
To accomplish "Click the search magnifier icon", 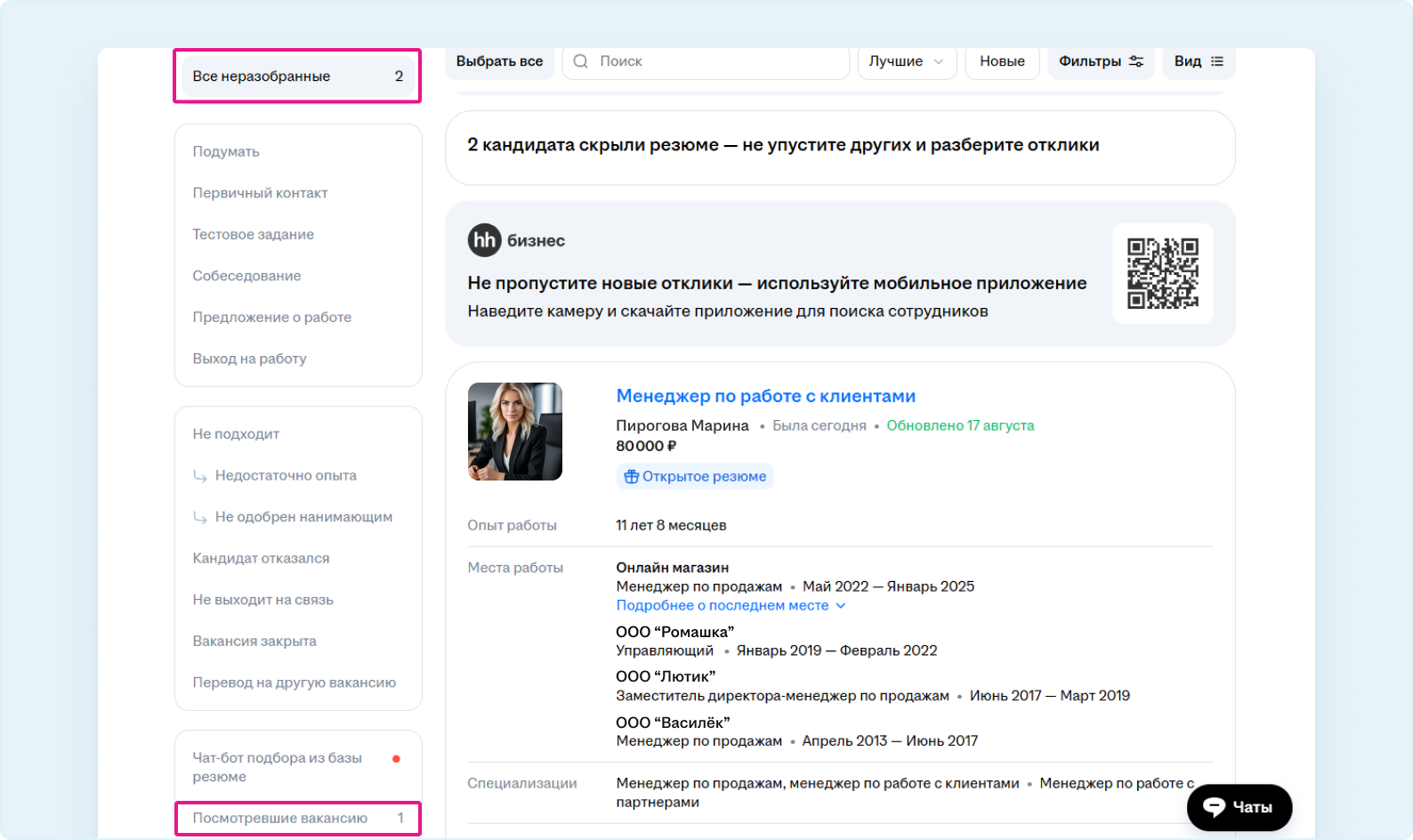I will point(581,61).
